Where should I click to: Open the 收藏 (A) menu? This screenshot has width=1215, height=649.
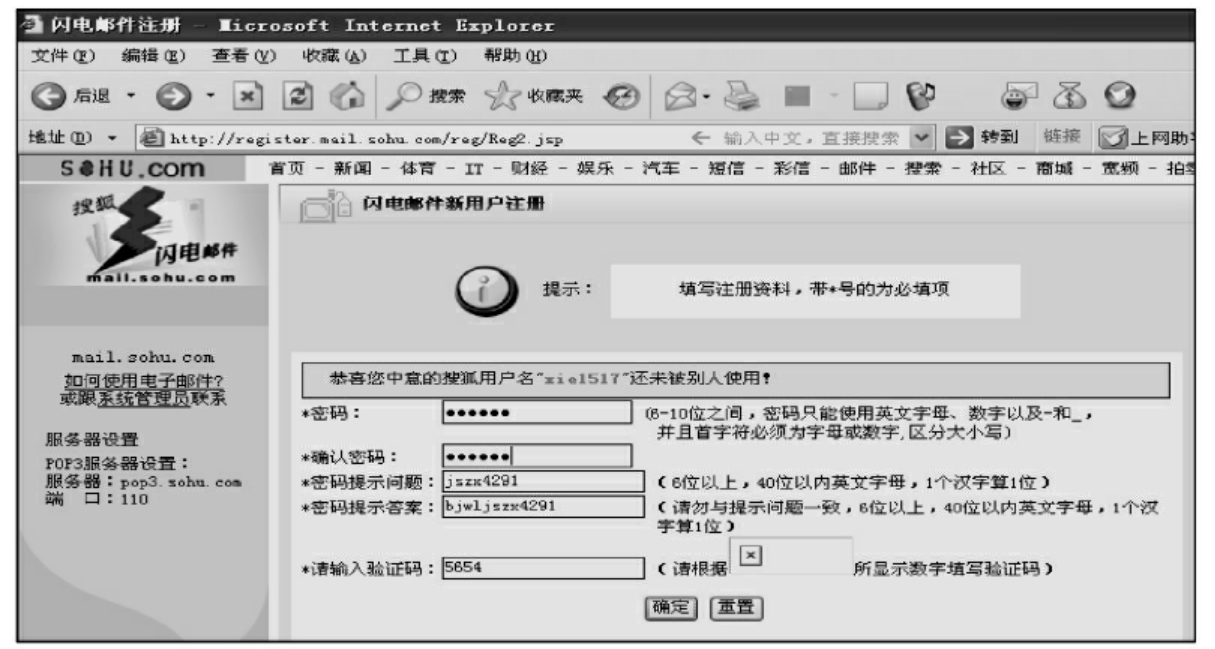click(334, 54)
